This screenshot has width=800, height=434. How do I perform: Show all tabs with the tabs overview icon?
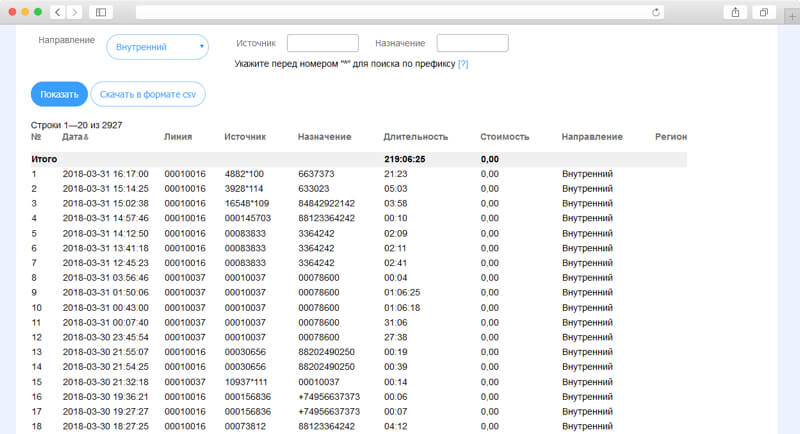click(764, 12)
